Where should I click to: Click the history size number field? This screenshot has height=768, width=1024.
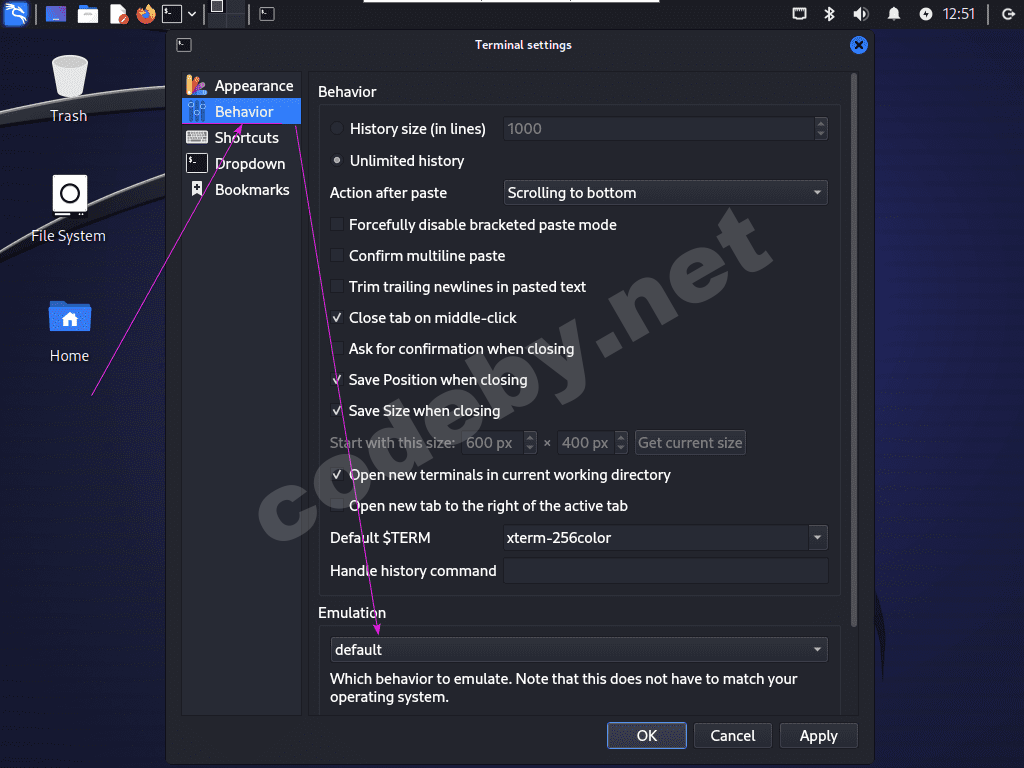click(658, 129)
